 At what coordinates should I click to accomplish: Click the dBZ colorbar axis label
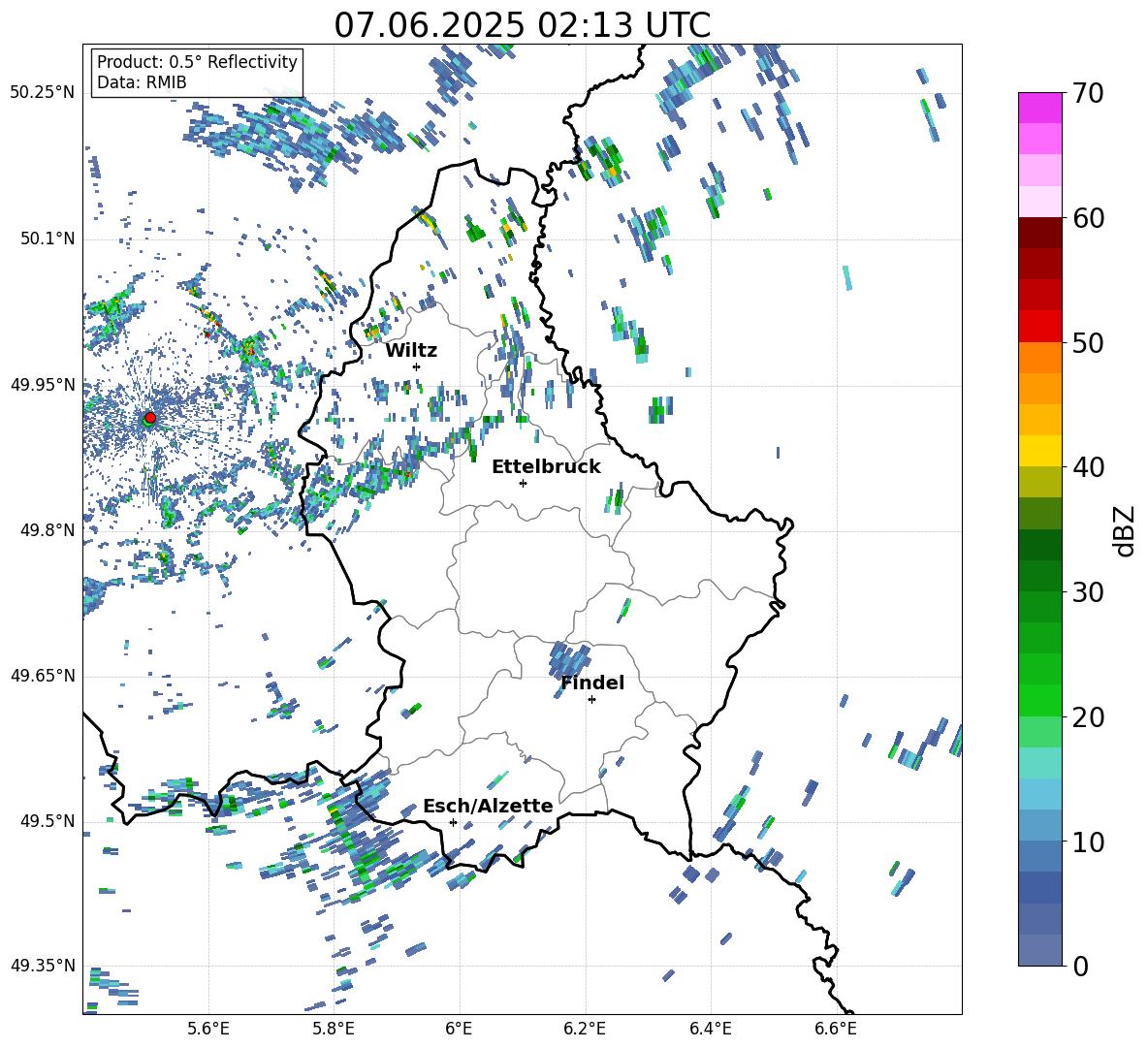click(x=1126, y=530)
